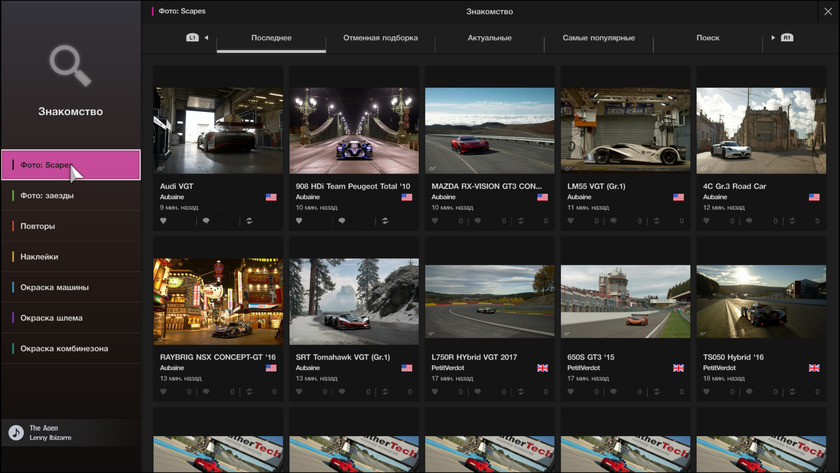Click comment icon under 908 HDi Team Peugeot
This screenshot has width=840, height=473.
(x=342, y=221)
